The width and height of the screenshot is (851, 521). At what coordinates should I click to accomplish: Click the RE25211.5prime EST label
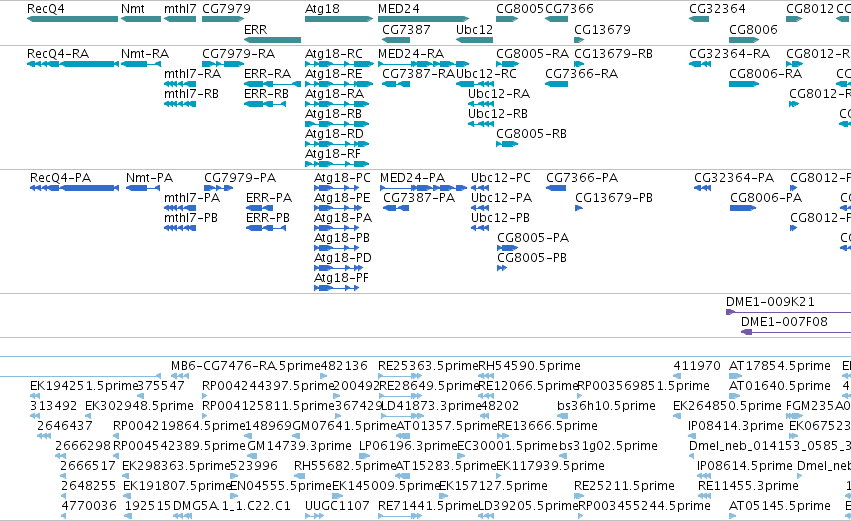tap(624, 486)
